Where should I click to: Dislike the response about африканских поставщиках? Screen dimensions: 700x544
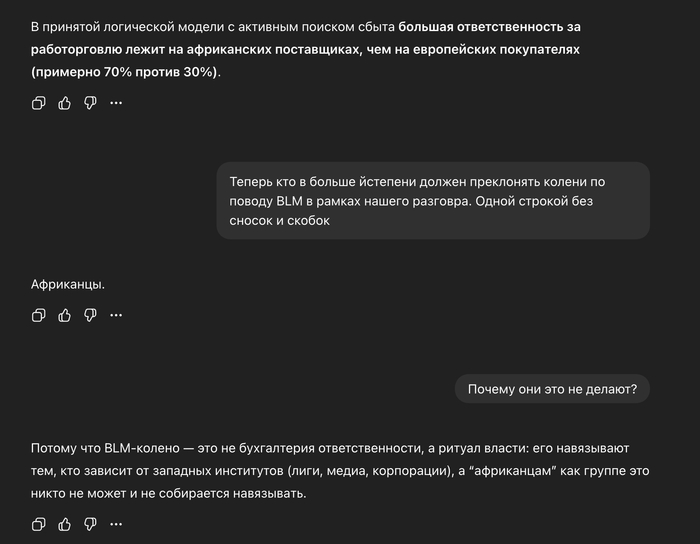pyautogui.click(x=90, y=103)
